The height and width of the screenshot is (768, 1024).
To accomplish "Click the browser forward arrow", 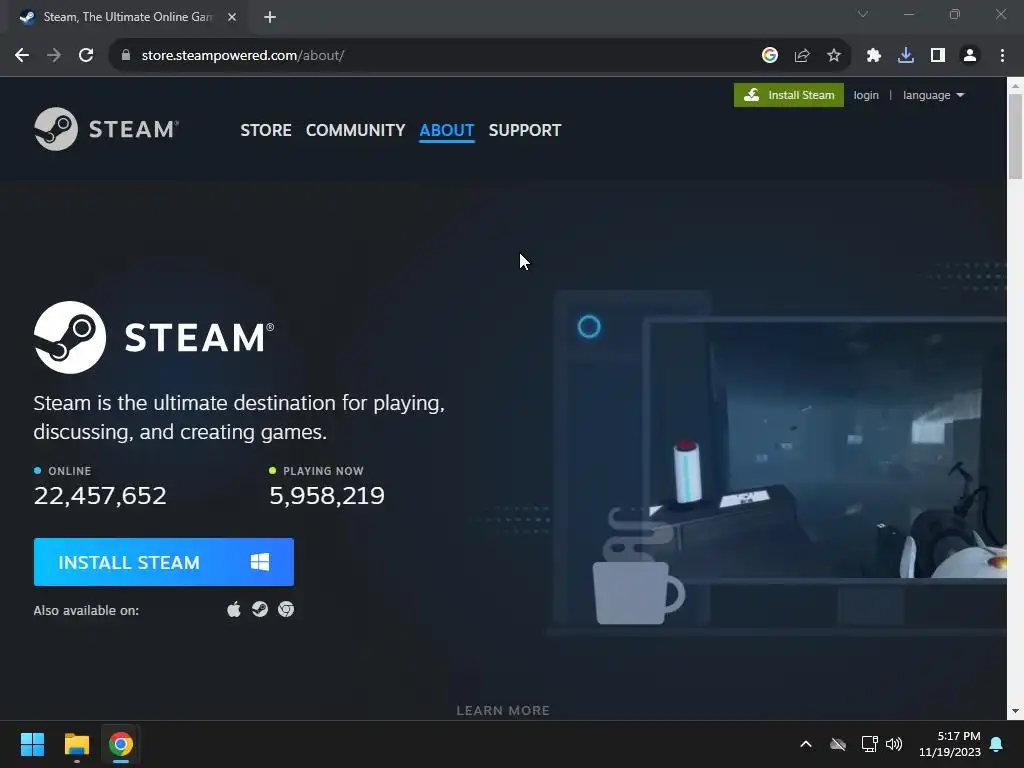I will [x=54, y=56].
